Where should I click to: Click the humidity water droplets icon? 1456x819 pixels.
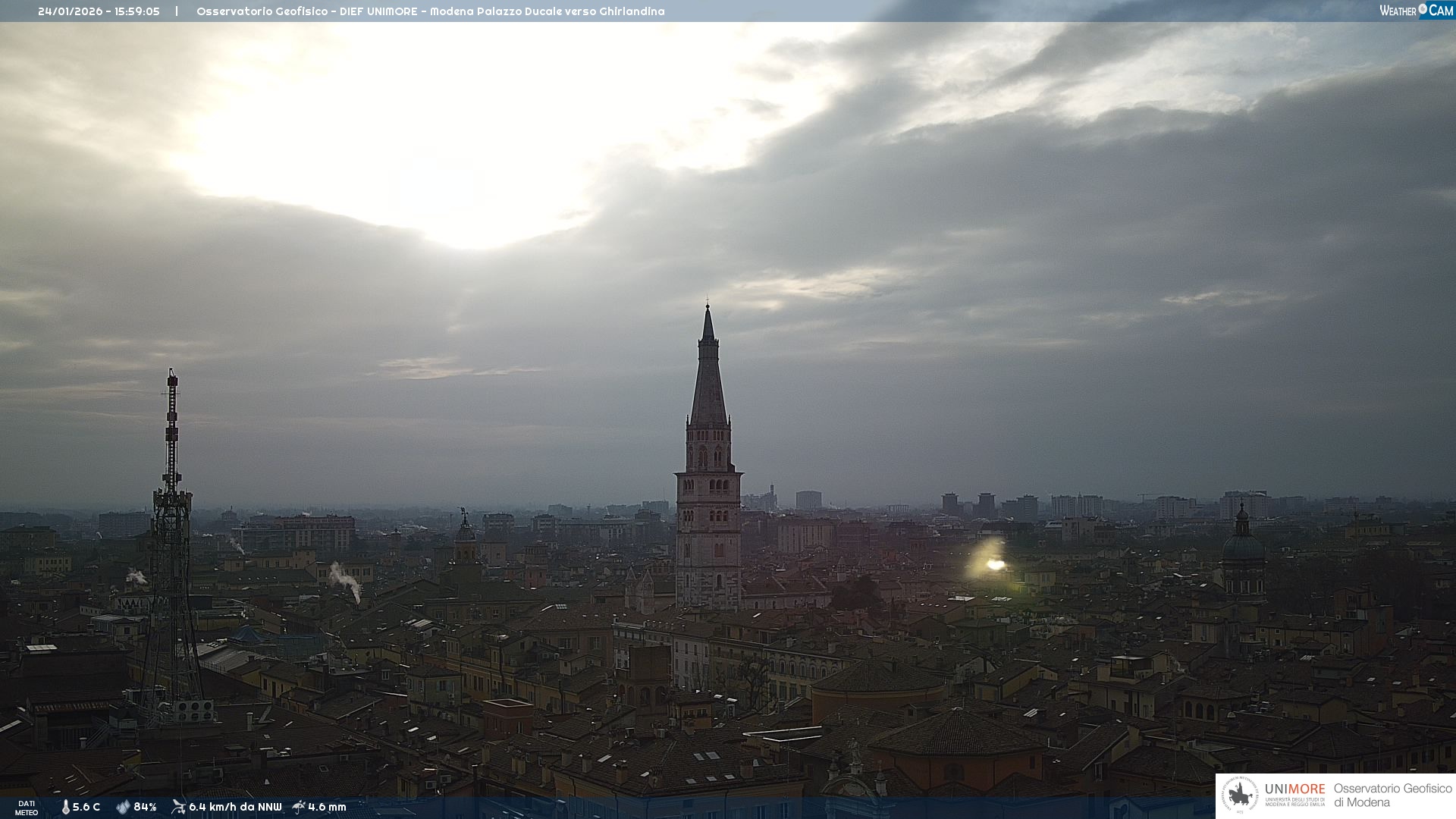click(x=123, y=808)
